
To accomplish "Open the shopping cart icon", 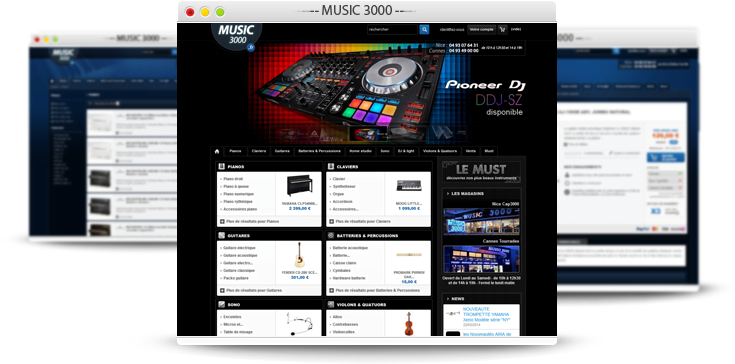I will [x=502, y=30].
